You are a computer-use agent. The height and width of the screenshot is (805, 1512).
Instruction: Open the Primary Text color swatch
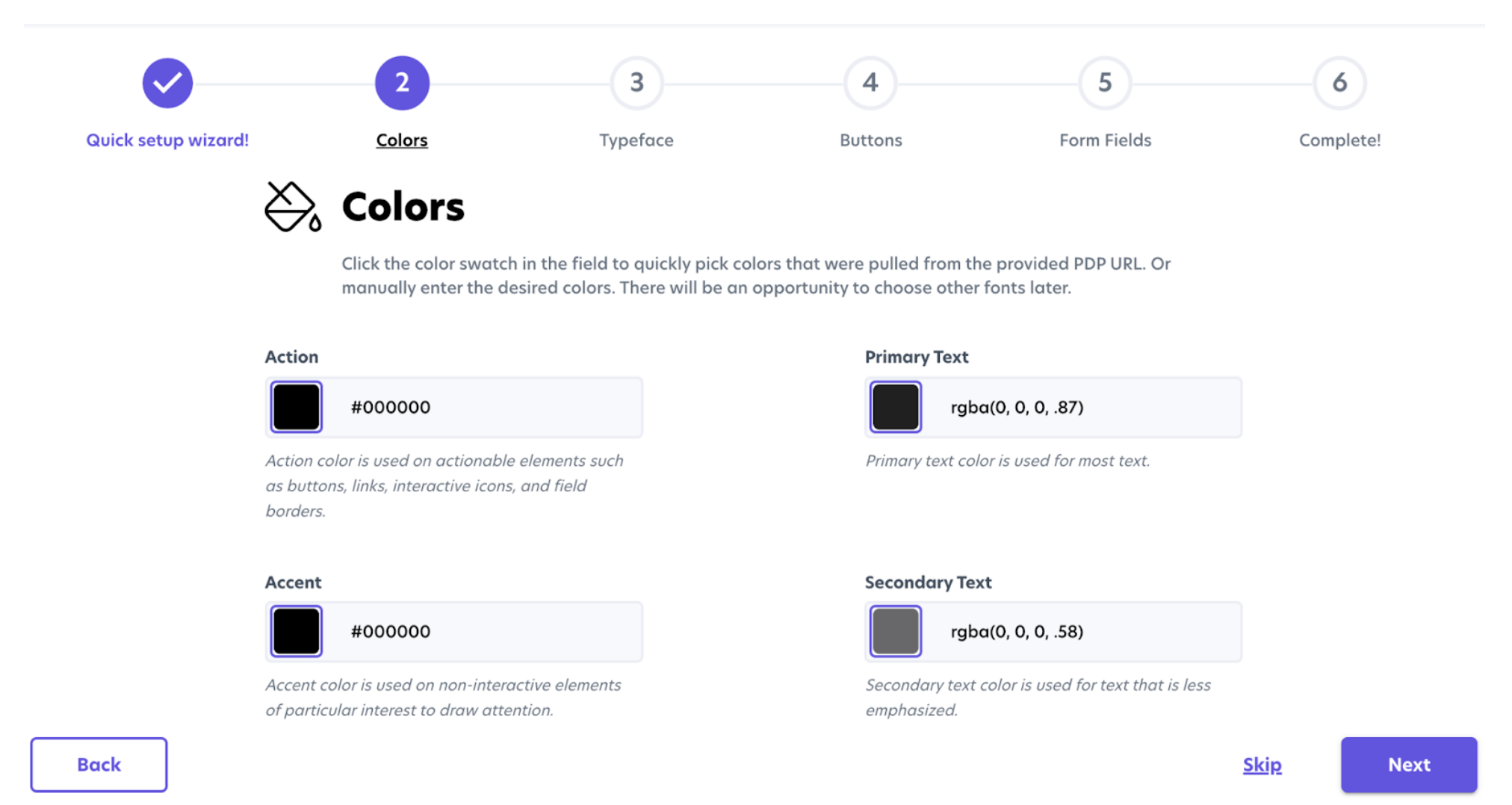pyautogui.click(x=896, y=407)
